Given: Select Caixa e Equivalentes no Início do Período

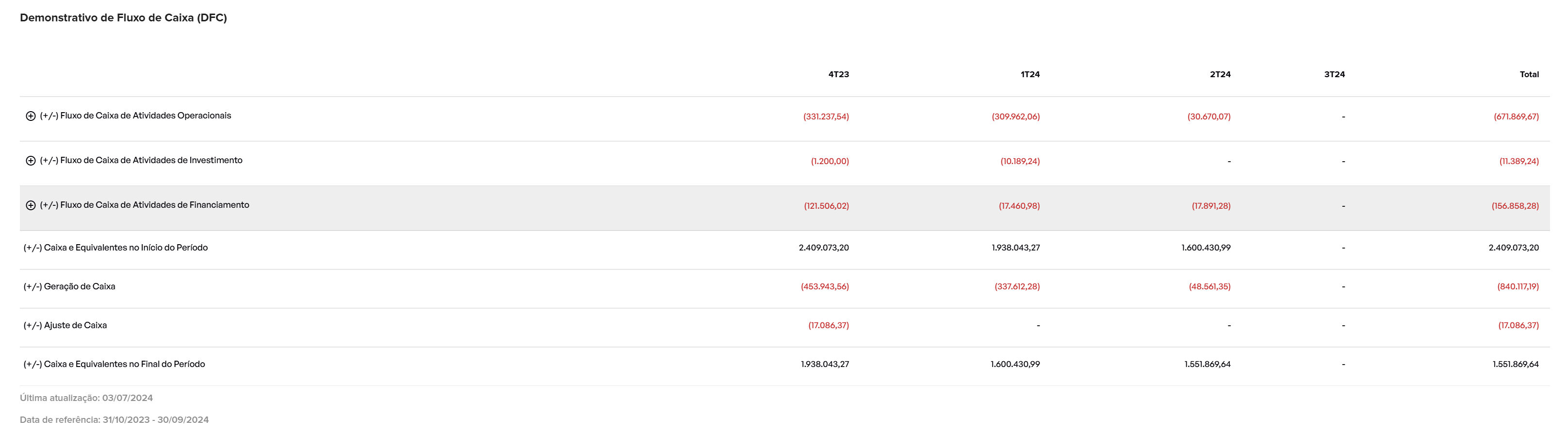Looking at the screenshot, I should coord(115,248).
